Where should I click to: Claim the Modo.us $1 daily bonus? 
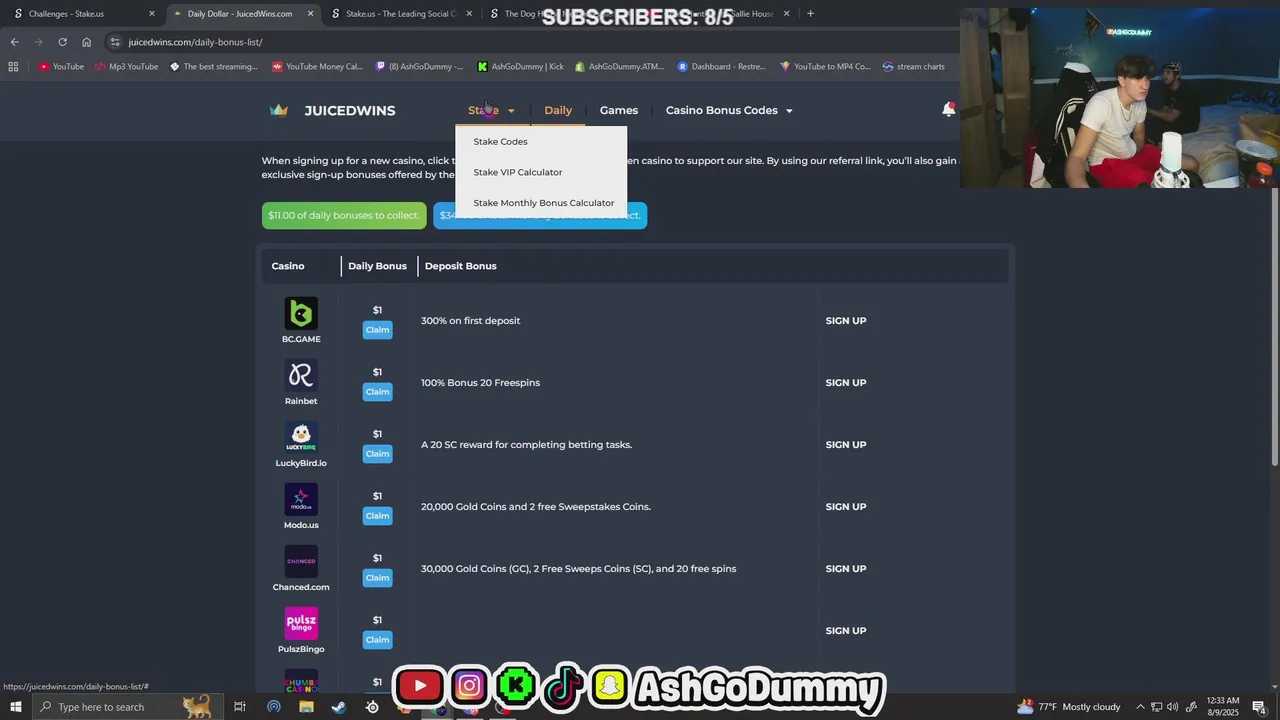tap(377, 516)
